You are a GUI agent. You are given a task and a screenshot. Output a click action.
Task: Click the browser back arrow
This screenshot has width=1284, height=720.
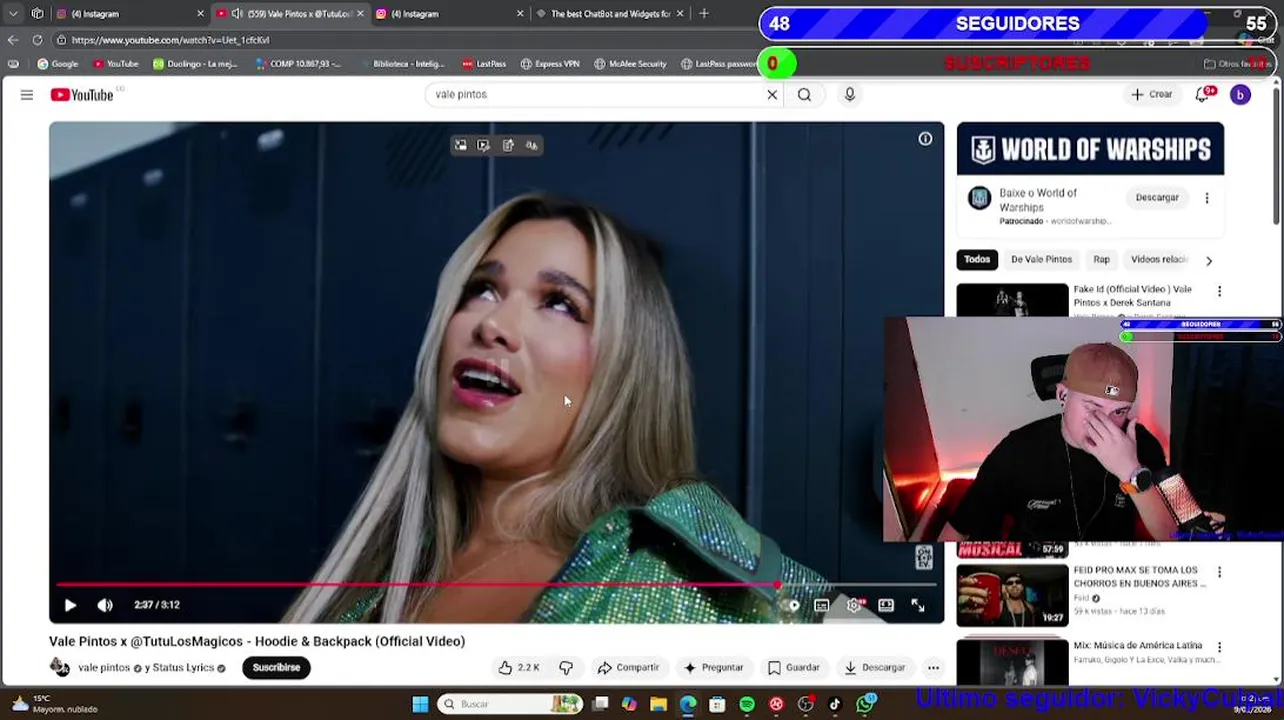(x=12, y=40)
